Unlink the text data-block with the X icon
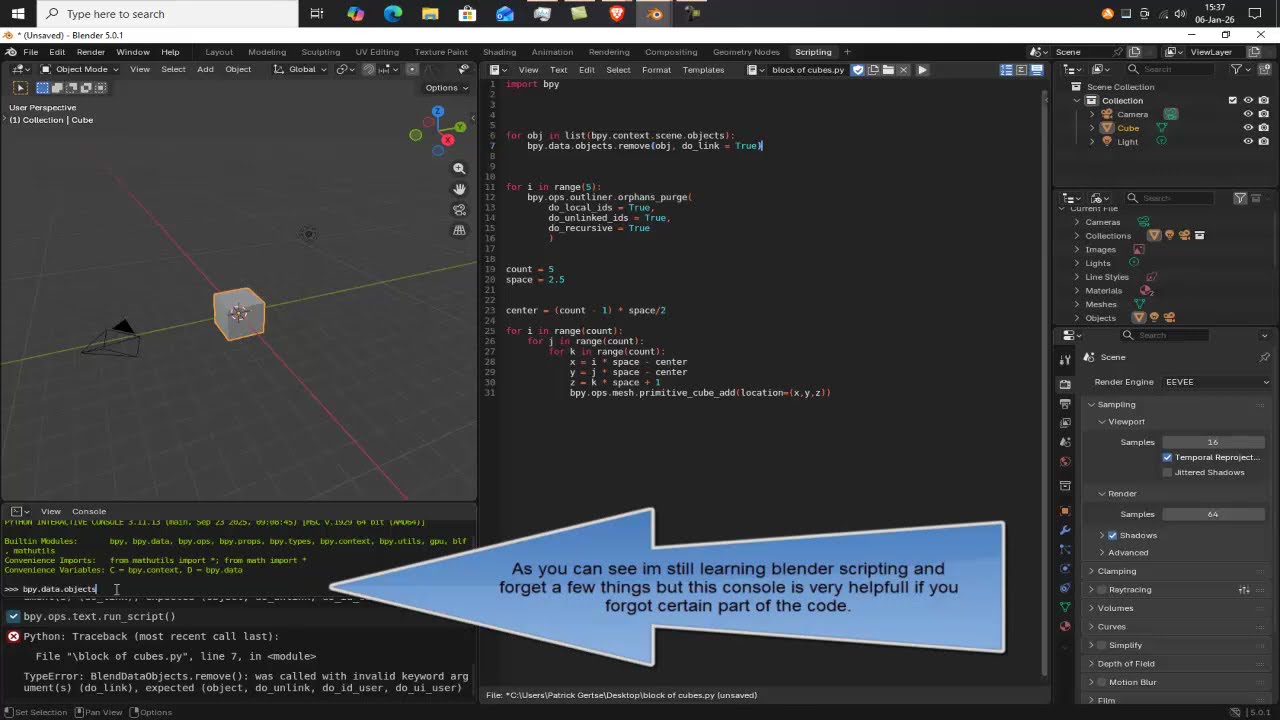This screenshot has height=720, width=1280. coord(904,70)
